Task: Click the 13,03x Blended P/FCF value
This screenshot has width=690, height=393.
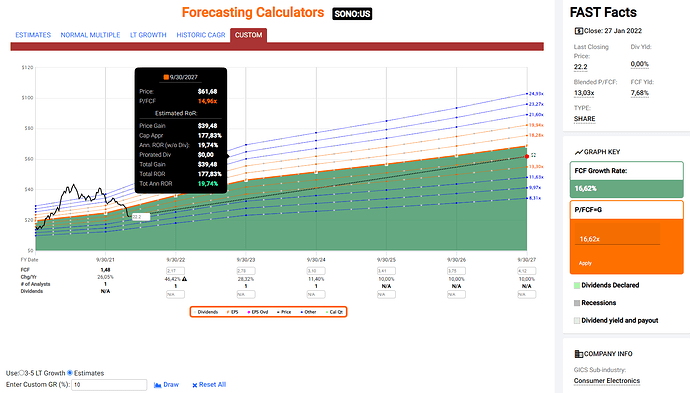Action: (584, 93)
